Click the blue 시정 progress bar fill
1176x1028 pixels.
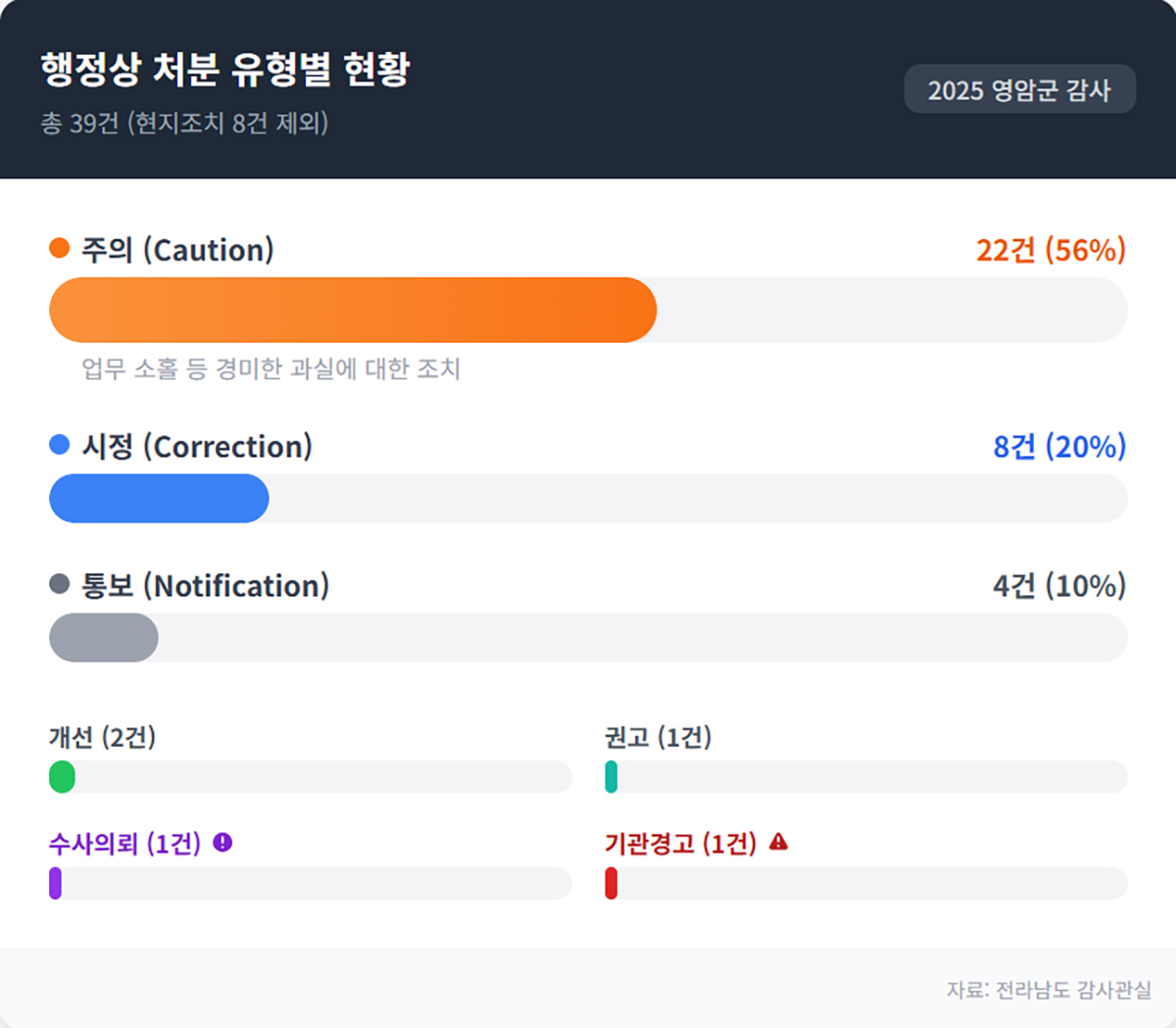click(x=159, y=498)
